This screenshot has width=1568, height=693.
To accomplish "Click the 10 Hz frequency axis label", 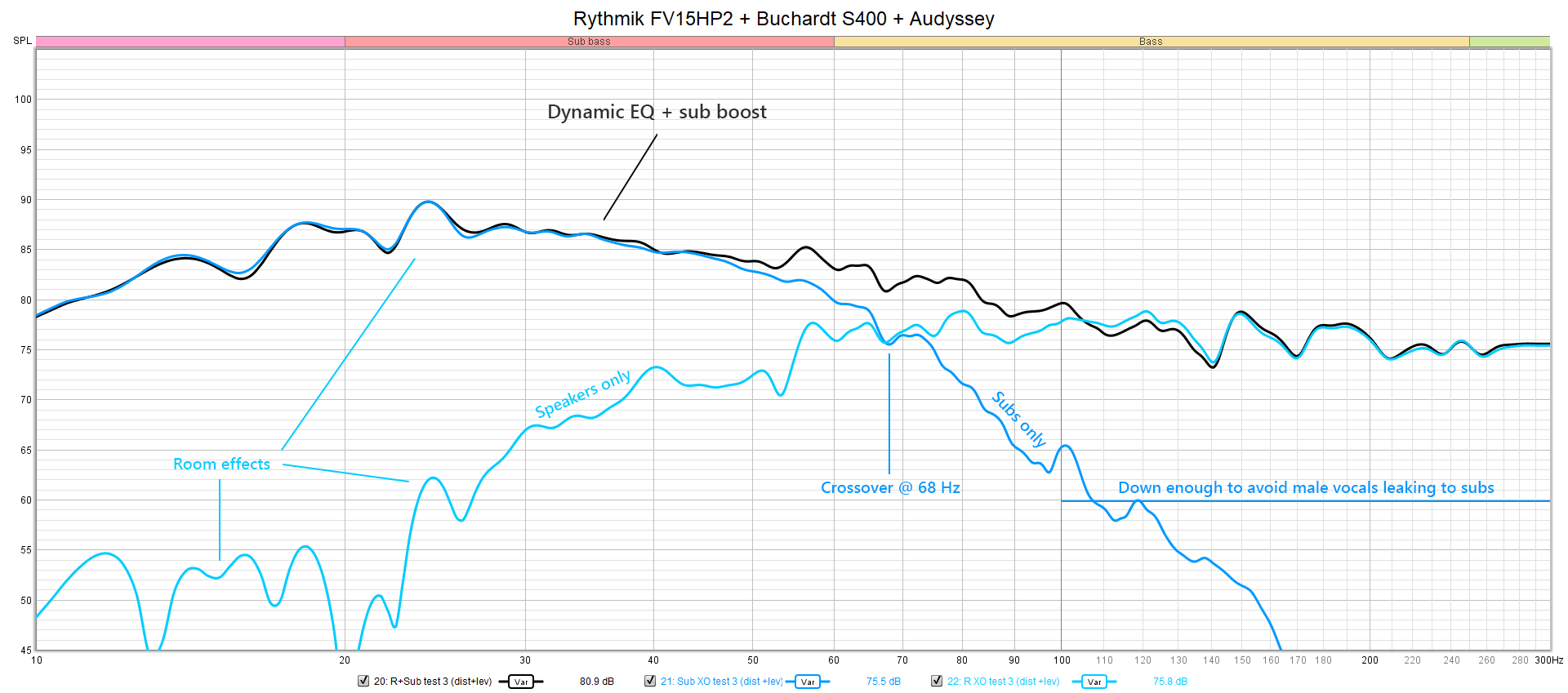I will click(37, 660).
